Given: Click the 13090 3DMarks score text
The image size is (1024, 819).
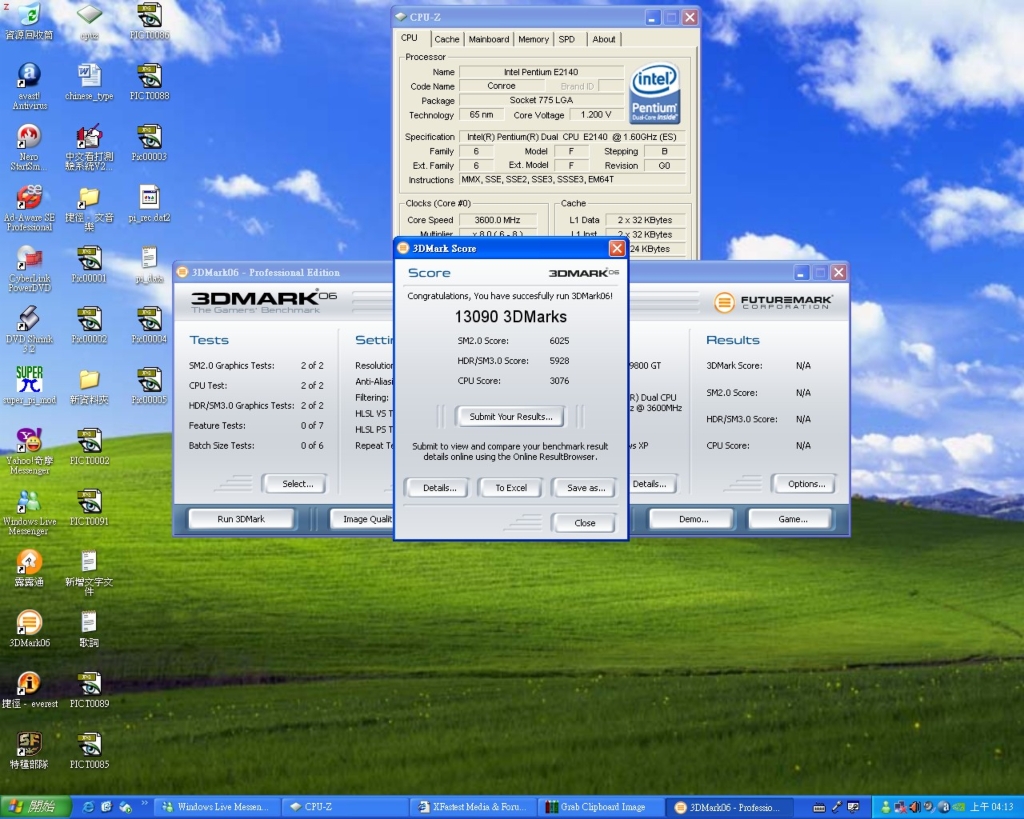Looking at the screenshot, I should (511, 317).
